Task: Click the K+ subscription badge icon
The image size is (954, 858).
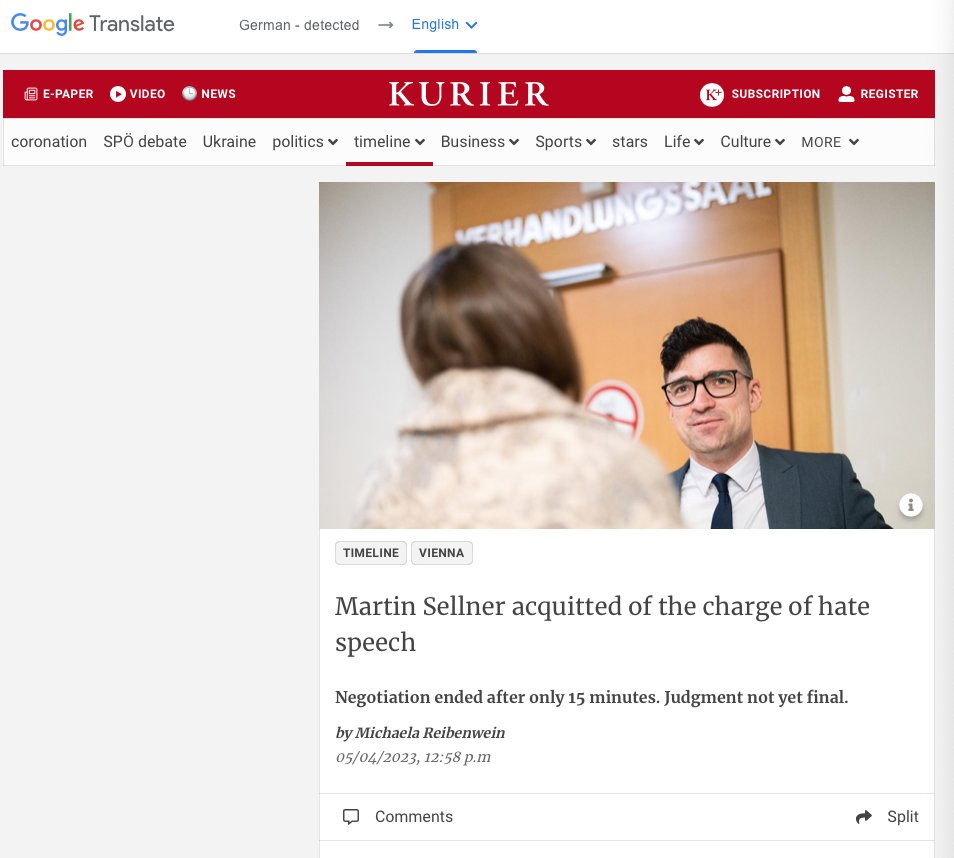Action: (712, 94)
